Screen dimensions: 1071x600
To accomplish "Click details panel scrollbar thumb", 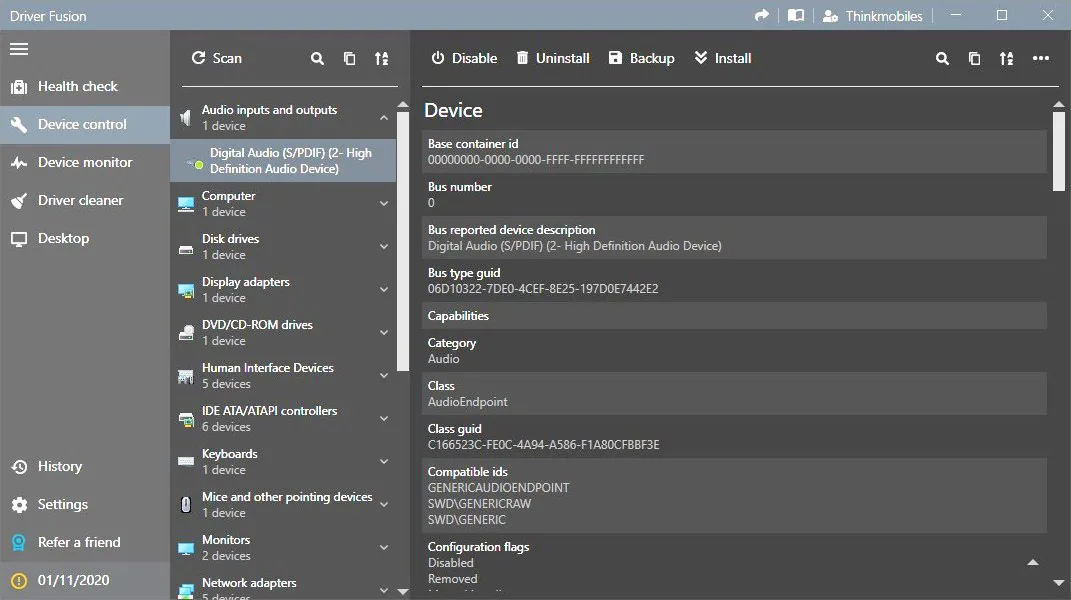I will click(1059, 151).
